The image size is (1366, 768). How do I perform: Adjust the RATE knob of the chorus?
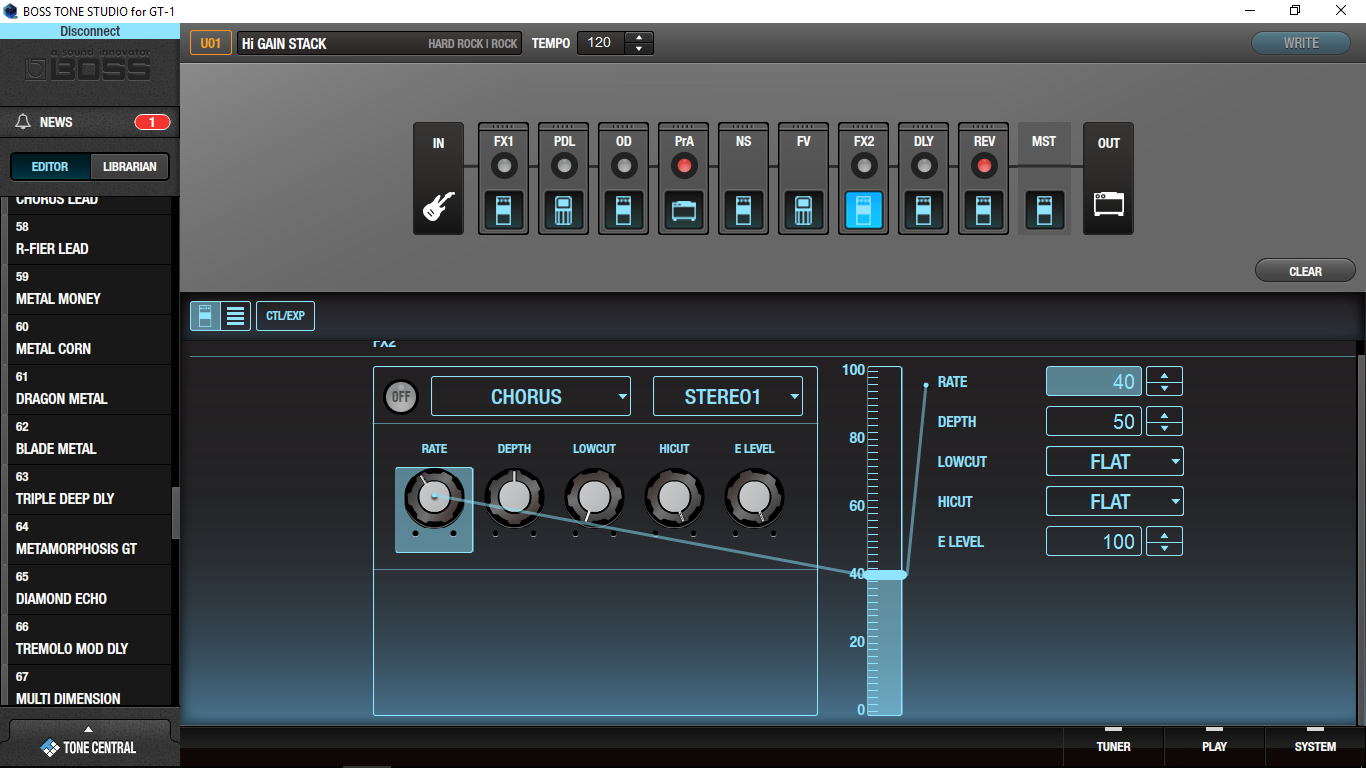(x=434, y=497)
